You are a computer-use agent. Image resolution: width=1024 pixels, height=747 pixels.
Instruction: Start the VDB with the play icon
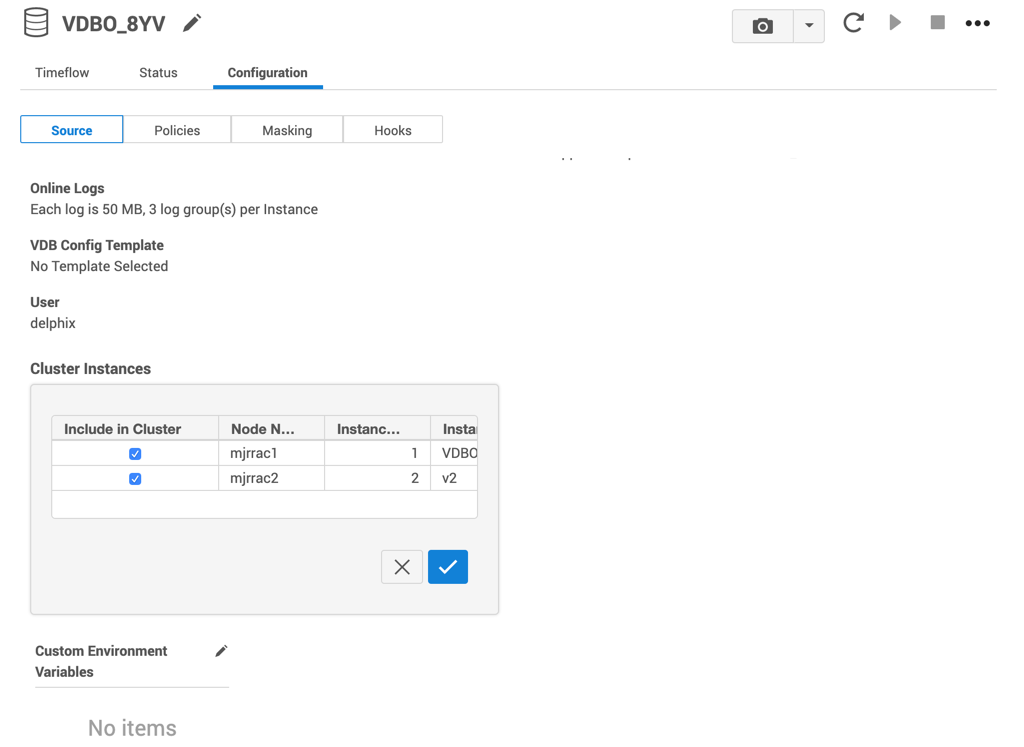[895, 22]
